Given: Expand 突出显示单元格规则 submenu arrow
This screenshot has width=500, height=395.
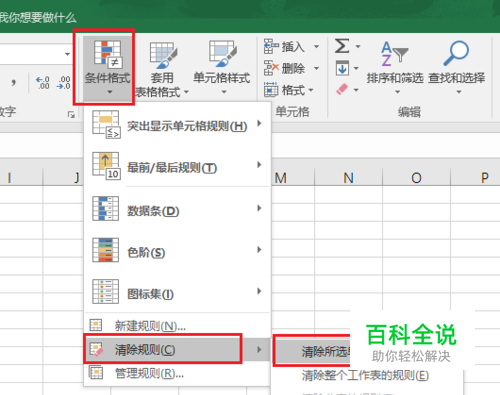Looking at the screenshot, I should (259, 123).
